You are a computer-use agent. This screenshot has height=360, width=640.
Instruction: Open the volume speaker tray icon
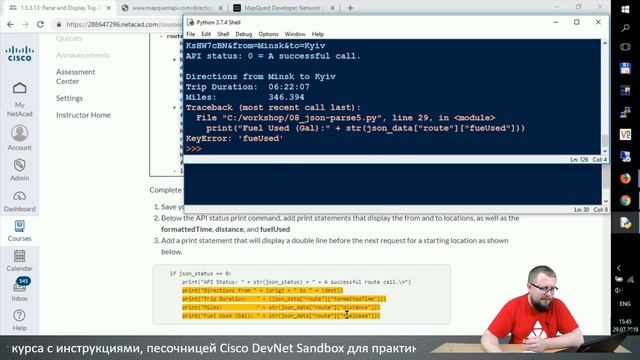pyautogui.click(x=618, y=290)
